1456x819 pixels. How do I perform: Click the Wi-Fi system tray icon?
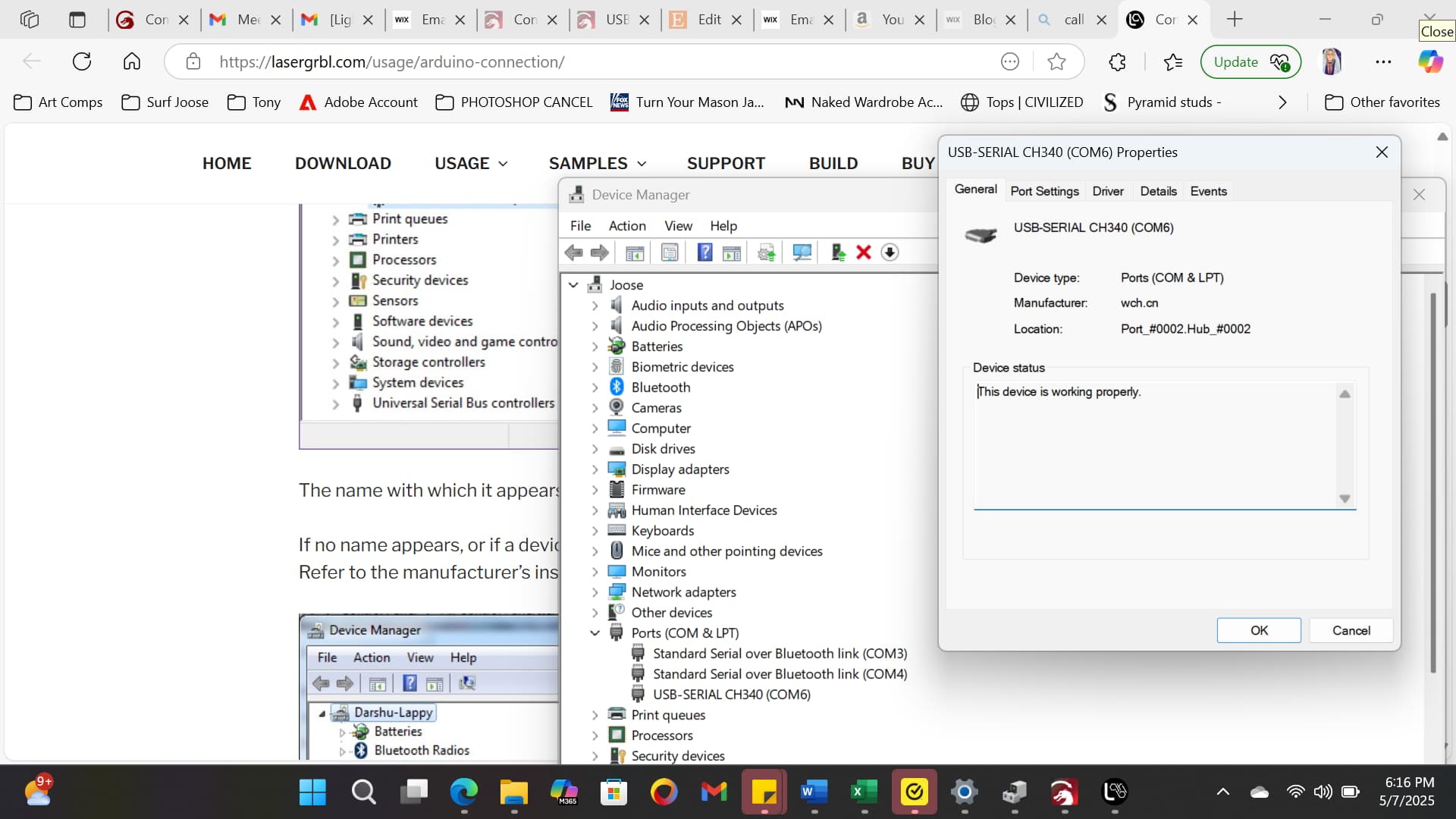(1295, 792)
